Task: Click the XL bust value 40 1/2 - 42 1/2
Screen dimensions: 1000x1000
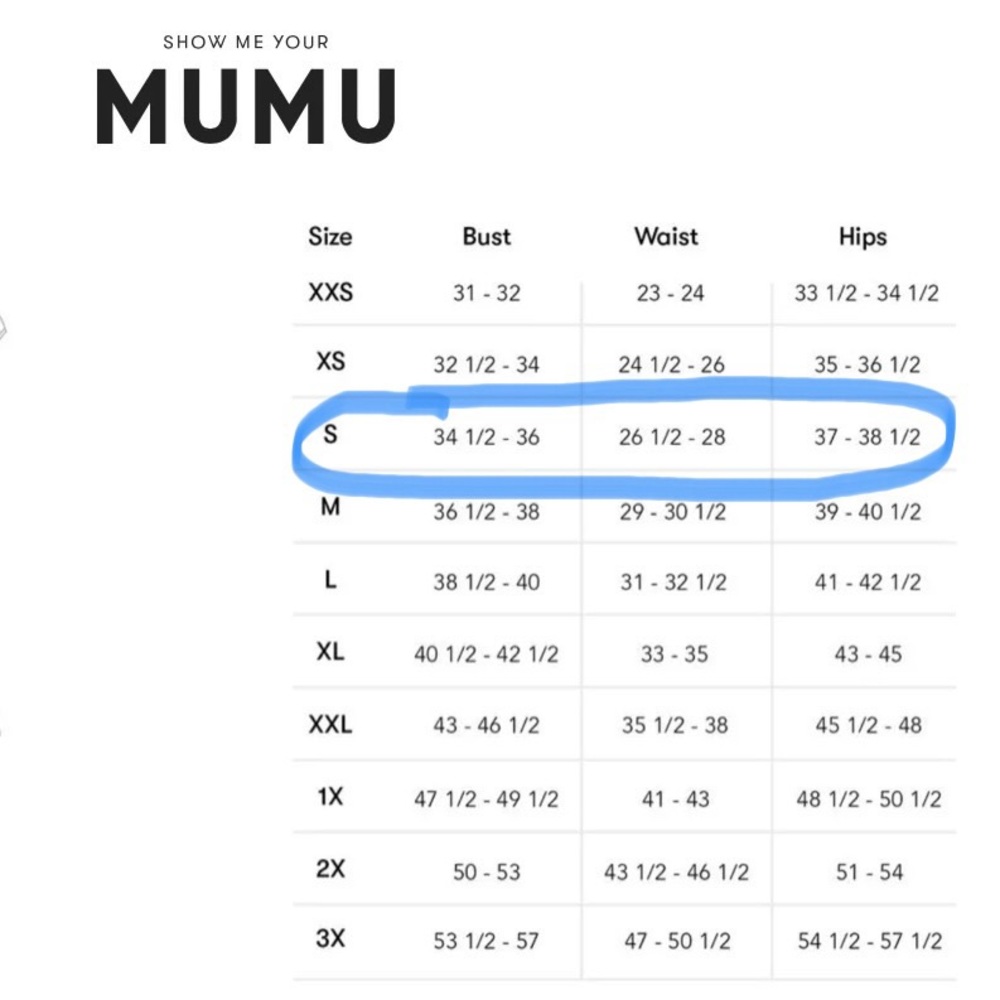Action: point(487,654)
